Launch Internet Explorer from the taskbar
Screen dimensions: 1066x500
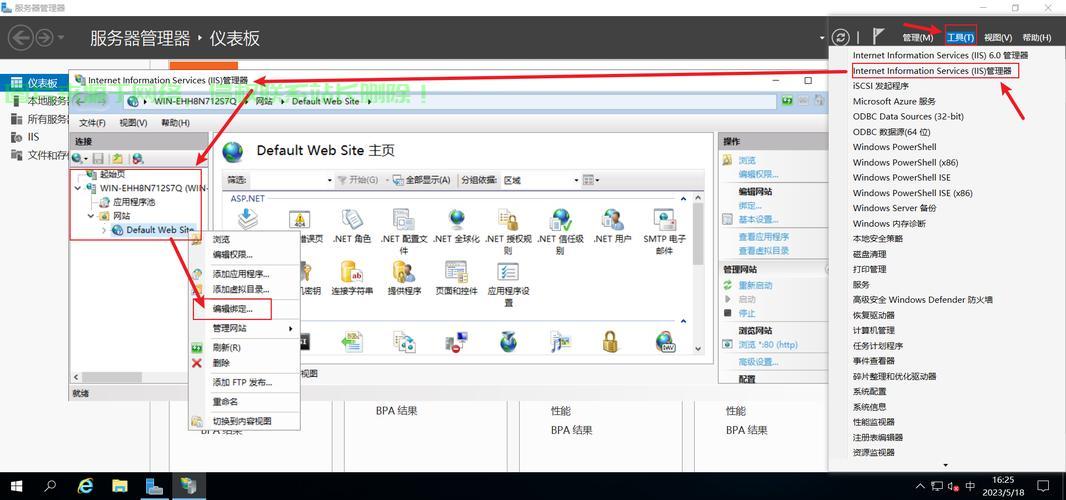85,486
